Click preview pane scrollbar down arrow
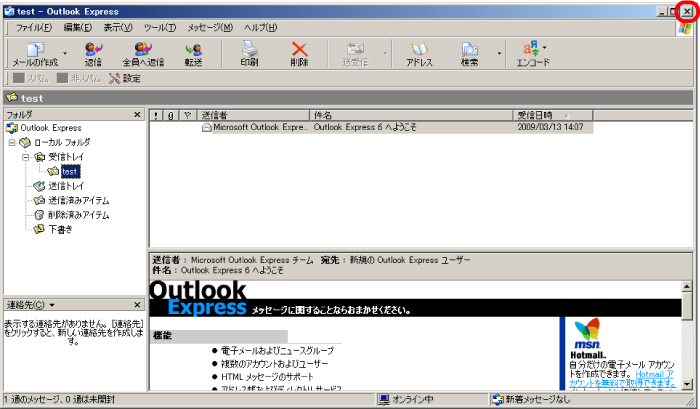Screen dimensions: 700x409 pyautogui.click(x=687, y=384)
